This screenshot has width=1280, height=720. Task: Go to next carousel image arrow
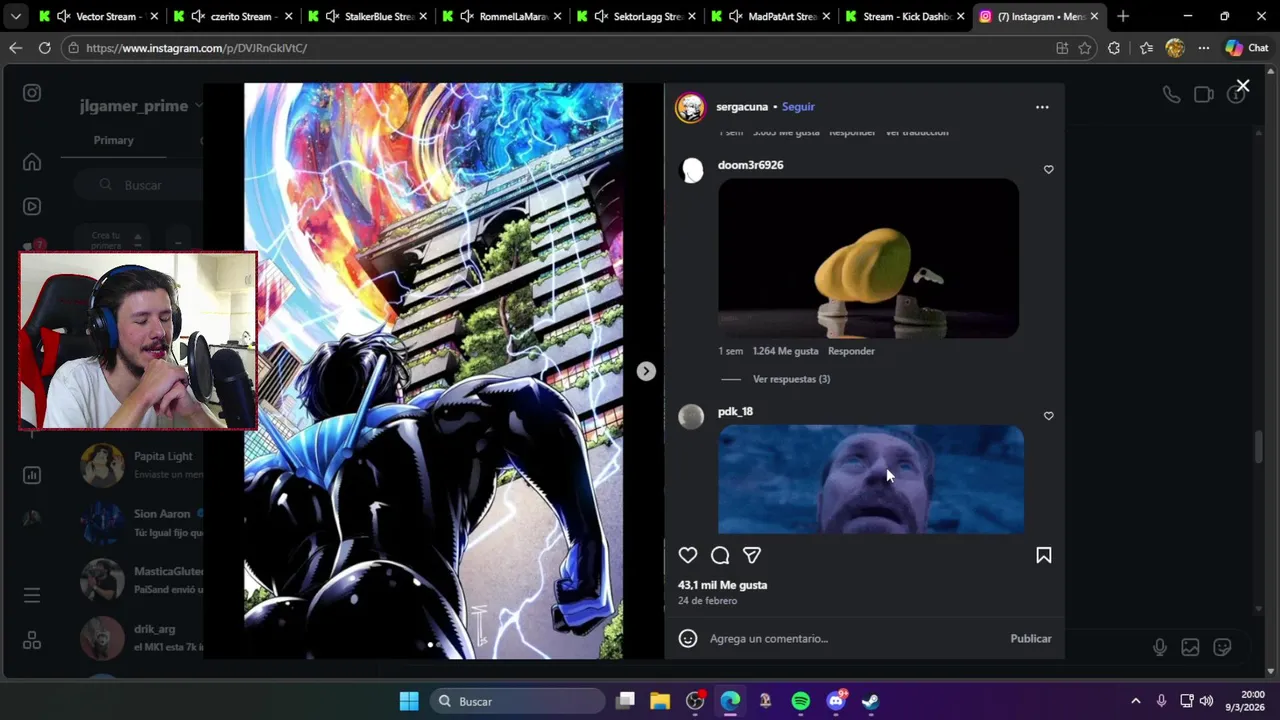[x=646, y=371]
